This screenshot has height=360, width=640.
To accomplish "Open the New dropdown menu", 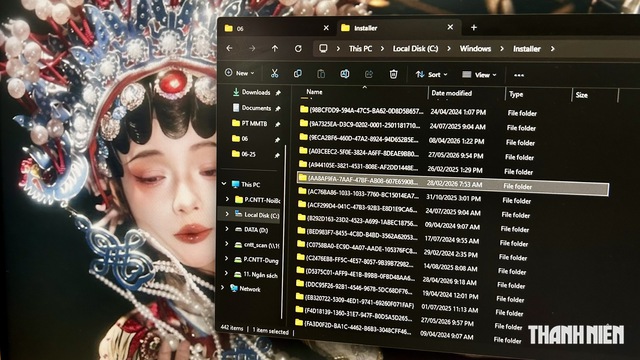I will (240, 73).
